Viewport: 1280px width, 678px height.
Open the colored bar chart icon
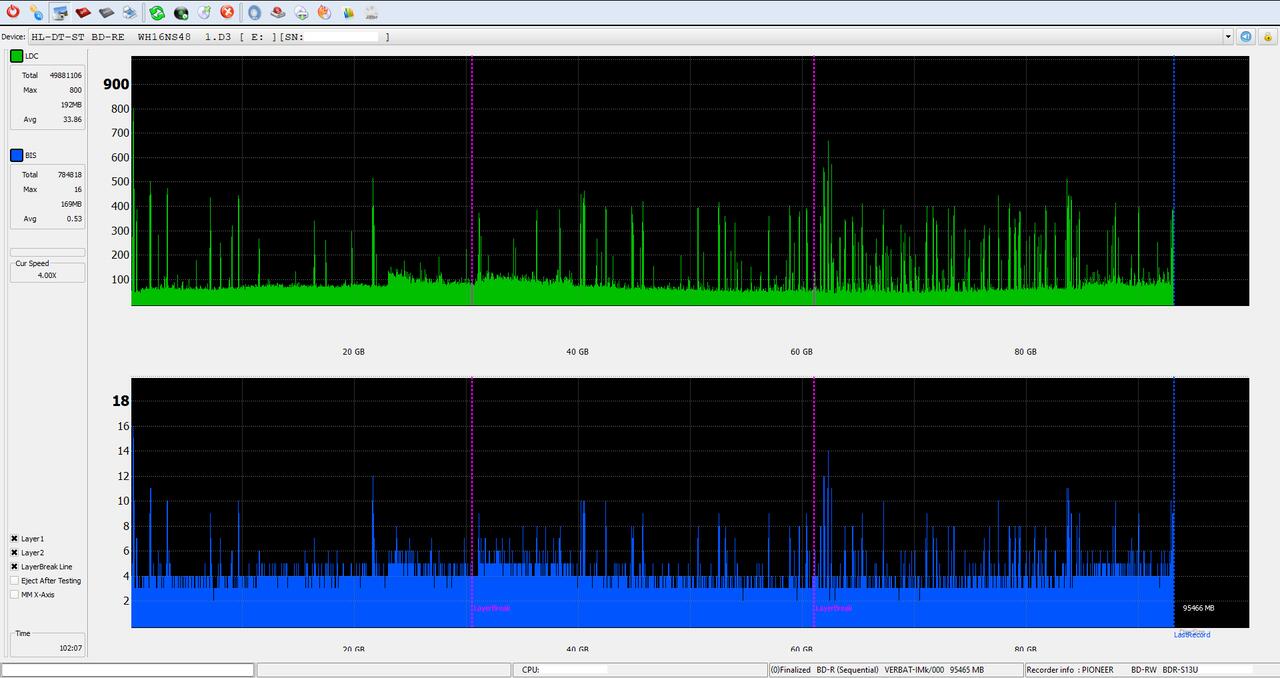click(348, 12)
